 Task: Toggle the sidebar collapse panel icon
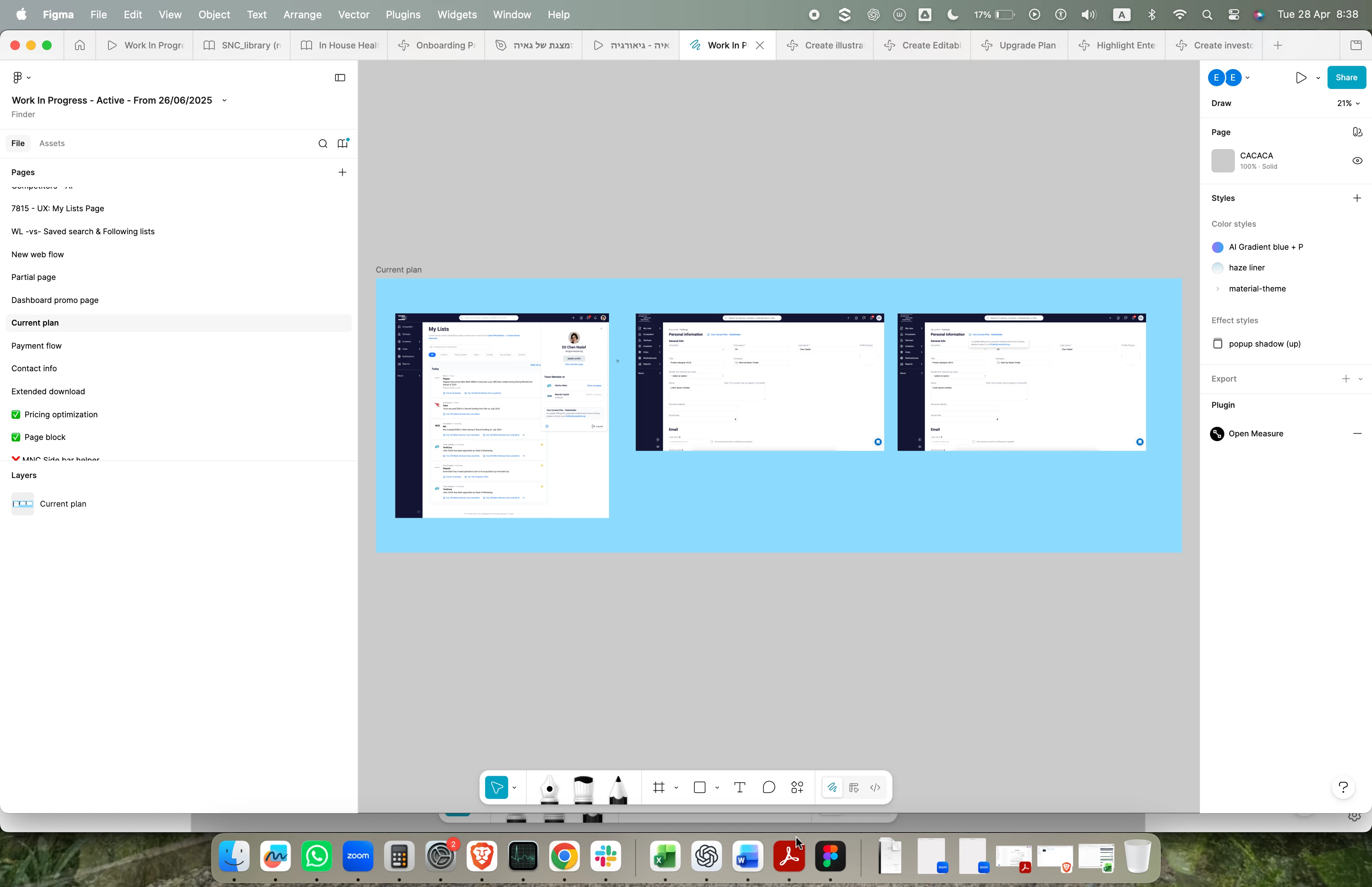point(340,78)
